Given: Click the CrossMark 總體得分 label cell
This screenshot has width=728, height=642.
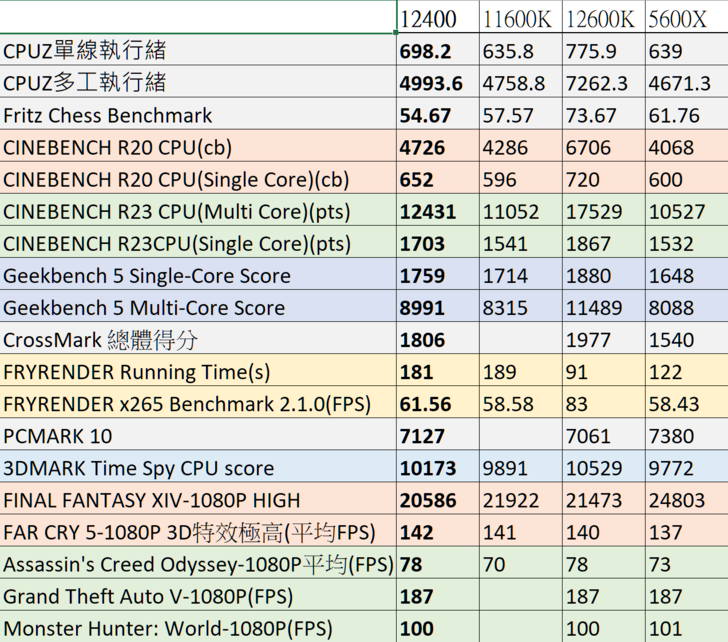Looking at the screenshot, I should pos(198,337).
